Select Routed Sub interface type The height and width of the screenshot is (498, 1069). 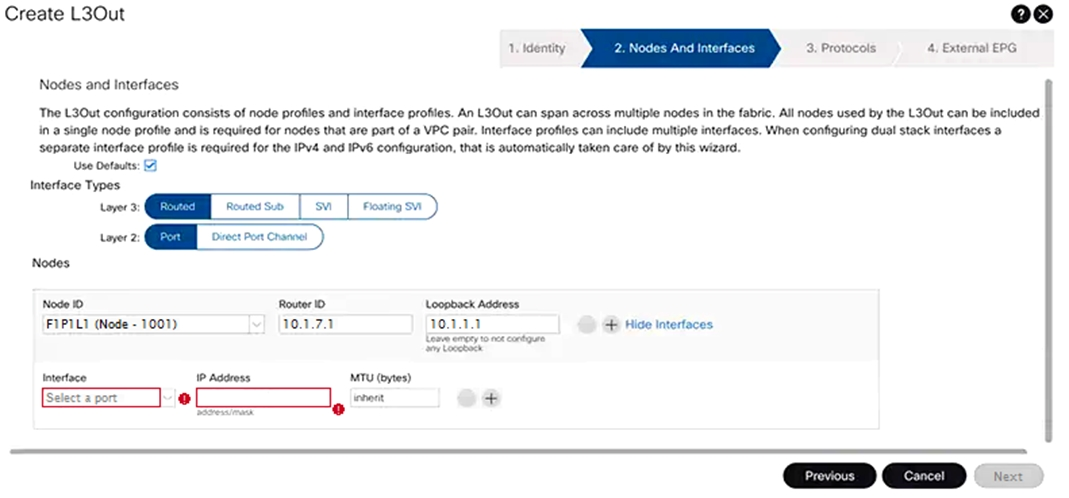(x=254, y=207)
